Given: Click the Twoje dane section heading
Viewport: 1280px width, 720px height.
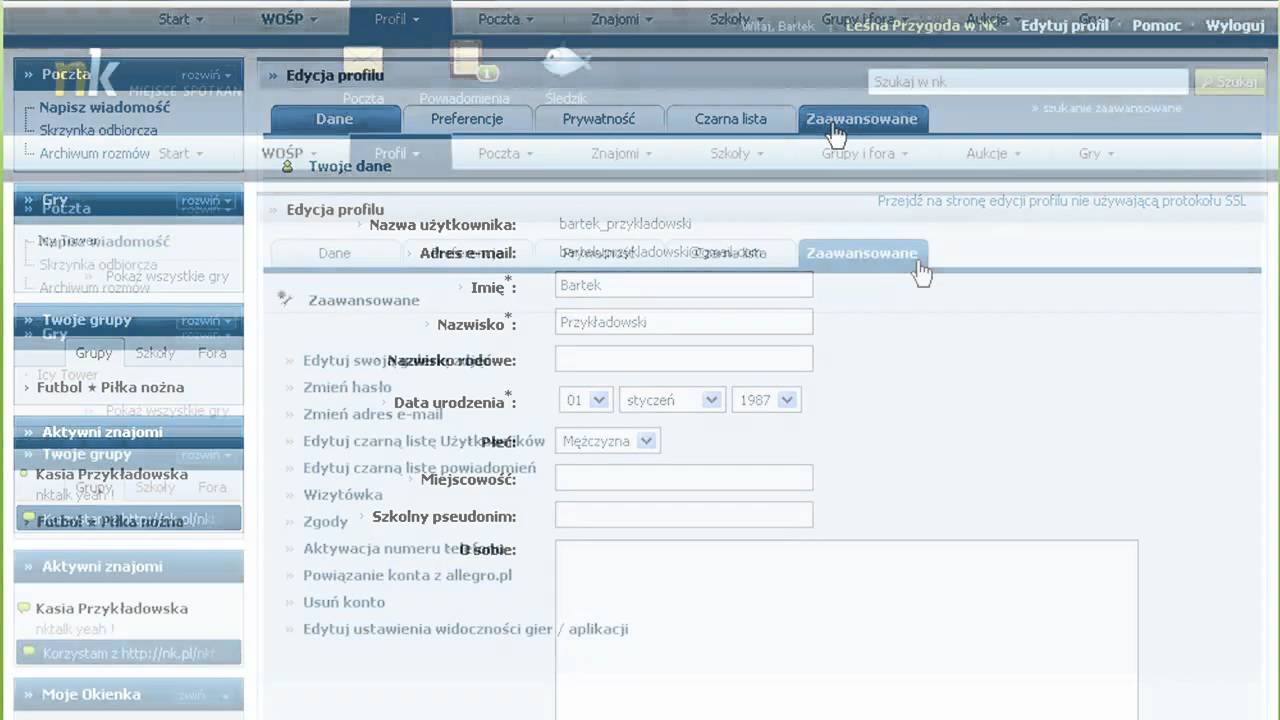Looking at the screenshot, I should (350, 166).
